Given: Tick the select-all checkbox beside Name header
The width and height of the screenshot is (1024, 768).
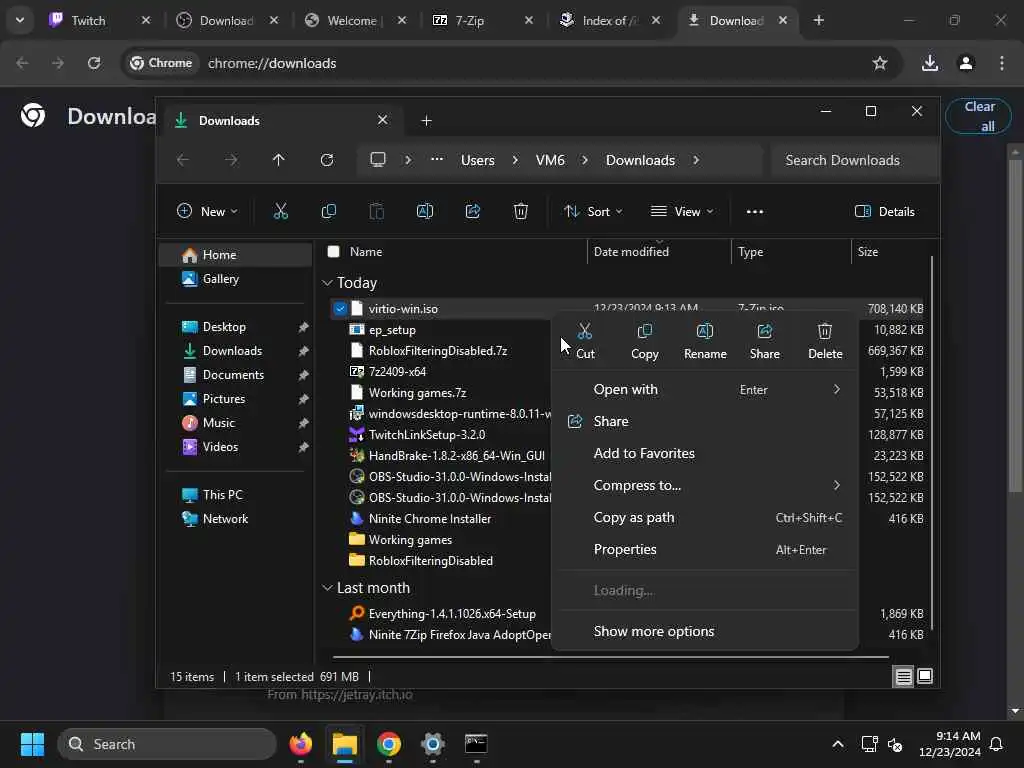Looking at the screenshot, I should click(x=334, y=251).
